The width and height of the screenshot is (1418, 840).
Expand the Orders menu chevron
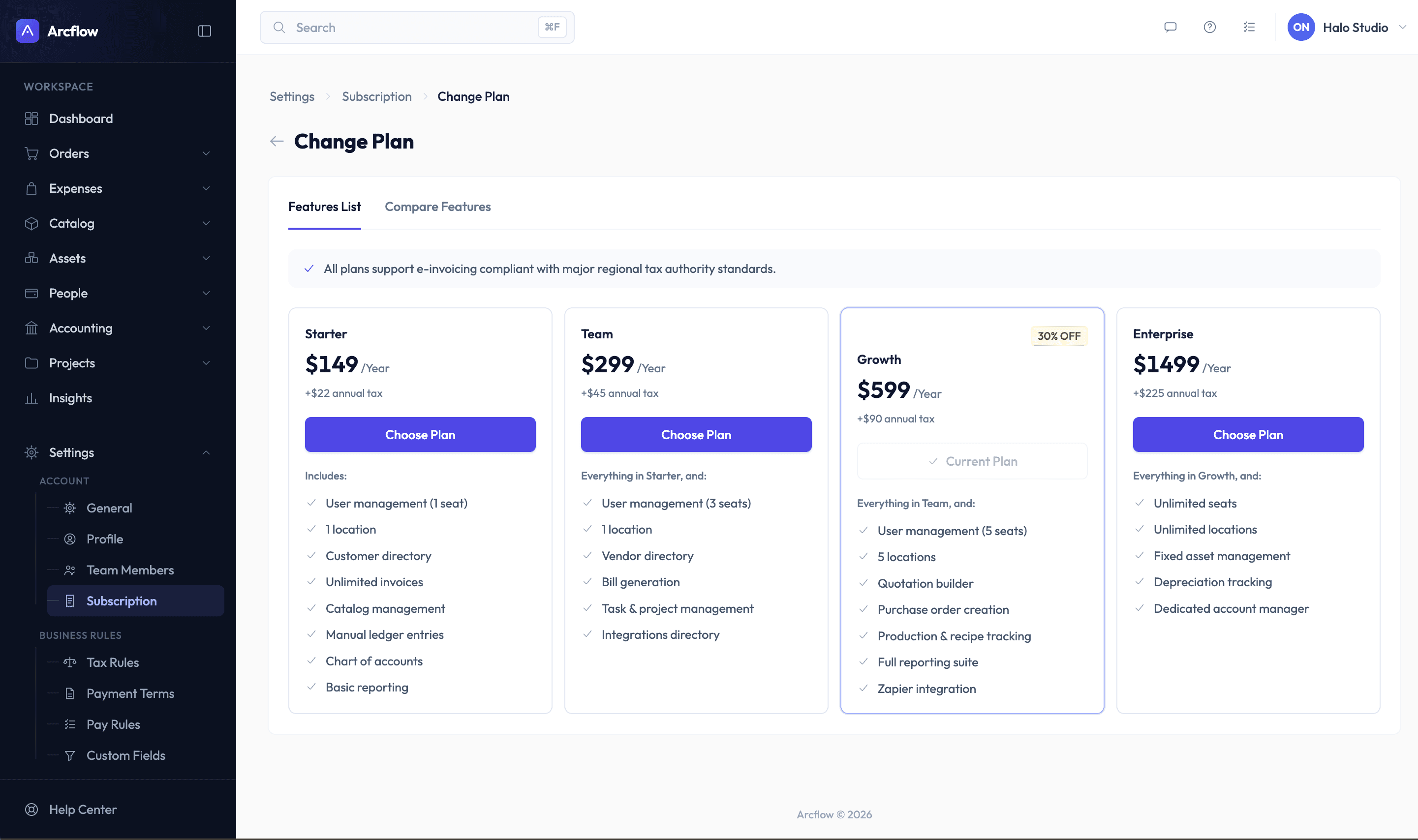(x=206, y=153)
